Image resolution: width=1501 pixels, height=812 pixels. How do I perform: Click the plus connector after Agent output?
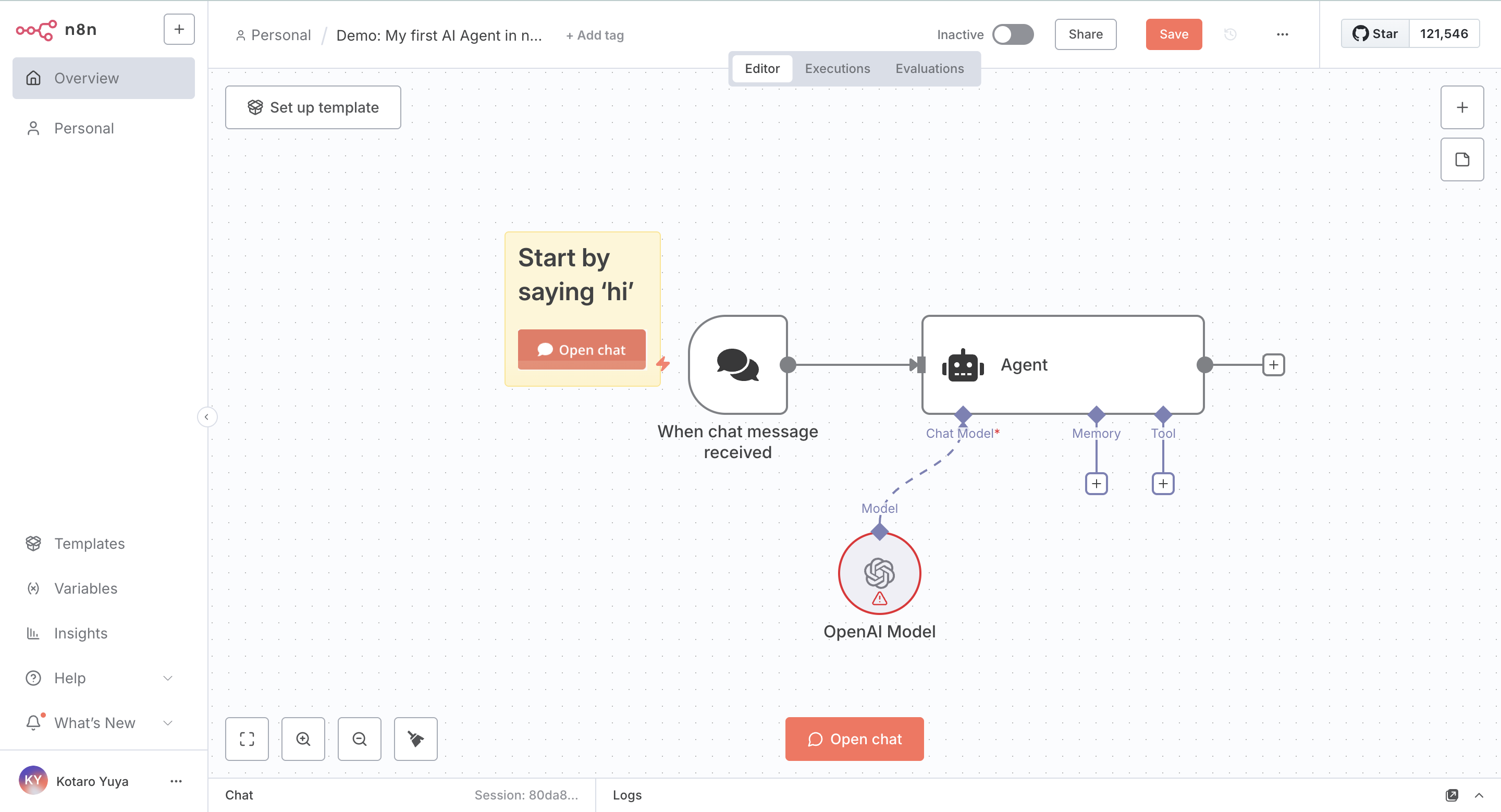[x=1273, y=365]
